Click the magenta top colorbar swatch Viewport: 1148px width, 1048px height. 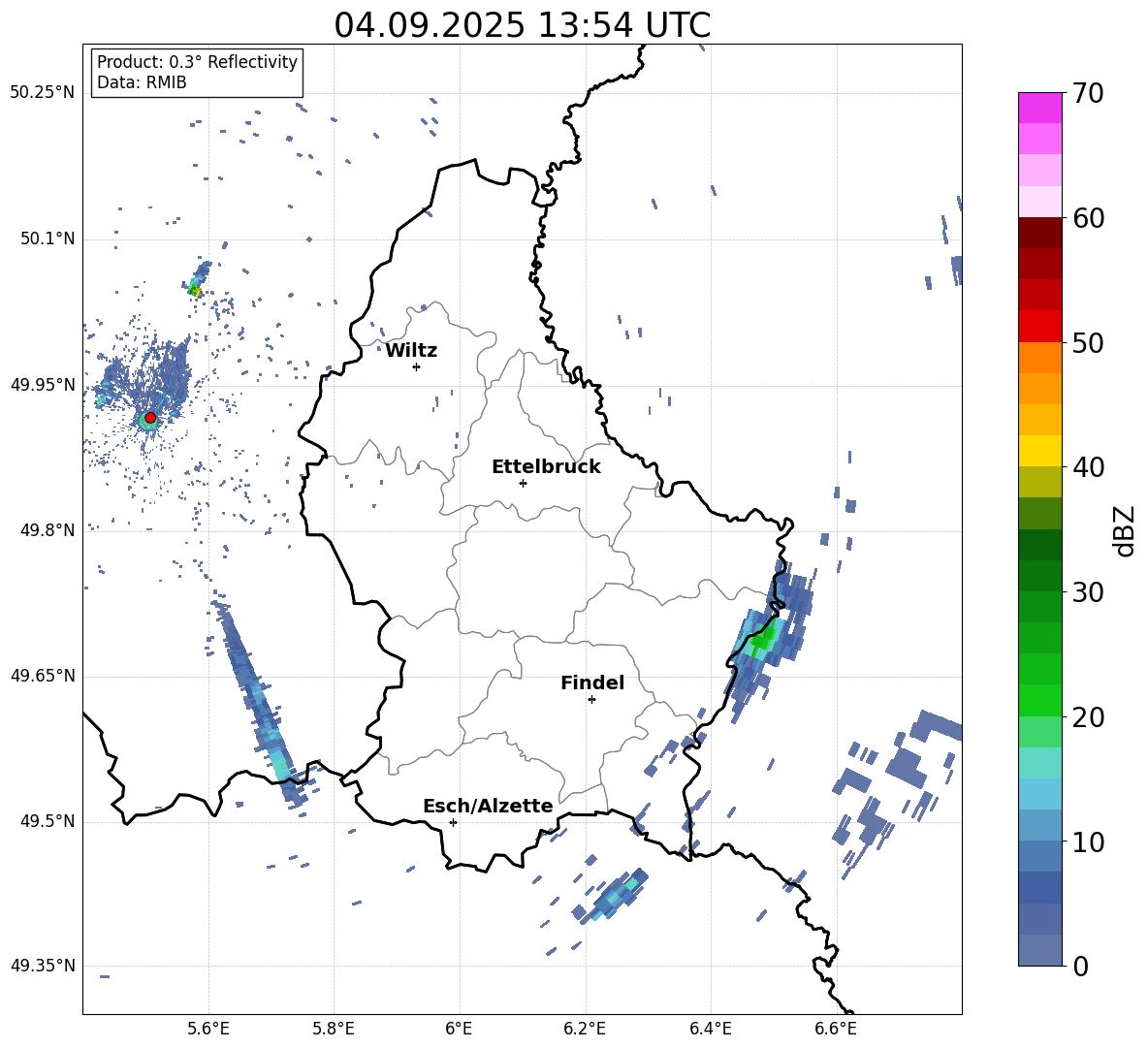tap(1039, 108)
